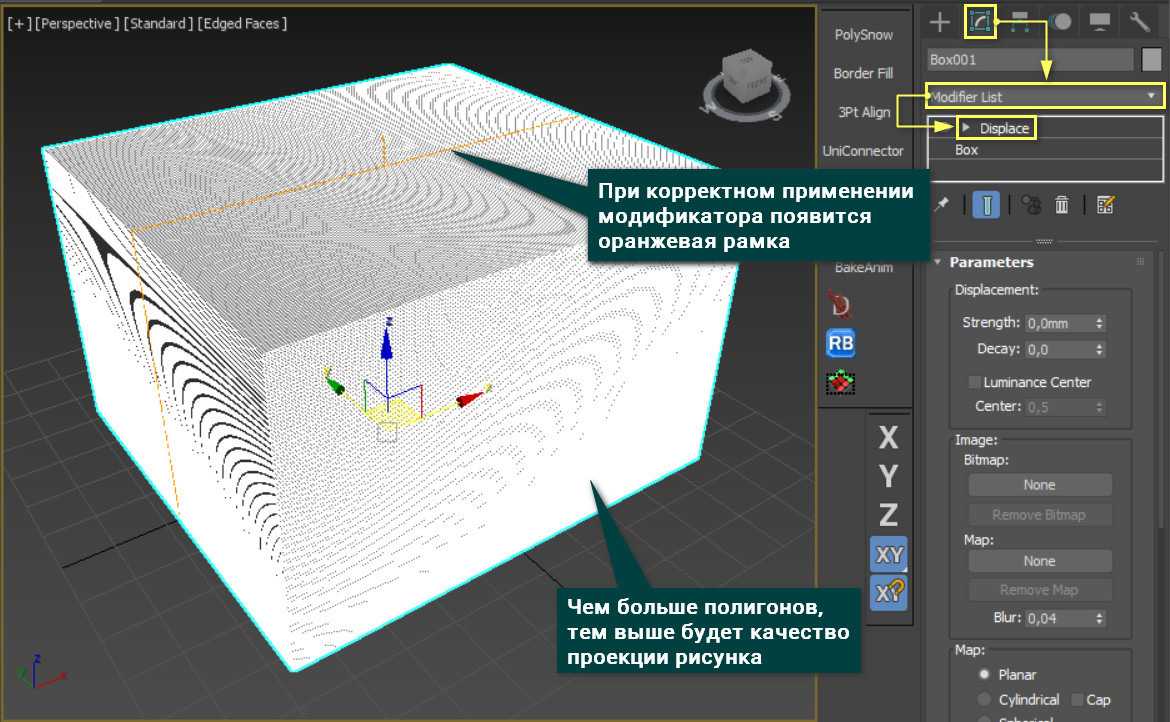Open the Edged Faces viewport menu
The height and width of the screenshot is (722, 1170).
point(243,23)
